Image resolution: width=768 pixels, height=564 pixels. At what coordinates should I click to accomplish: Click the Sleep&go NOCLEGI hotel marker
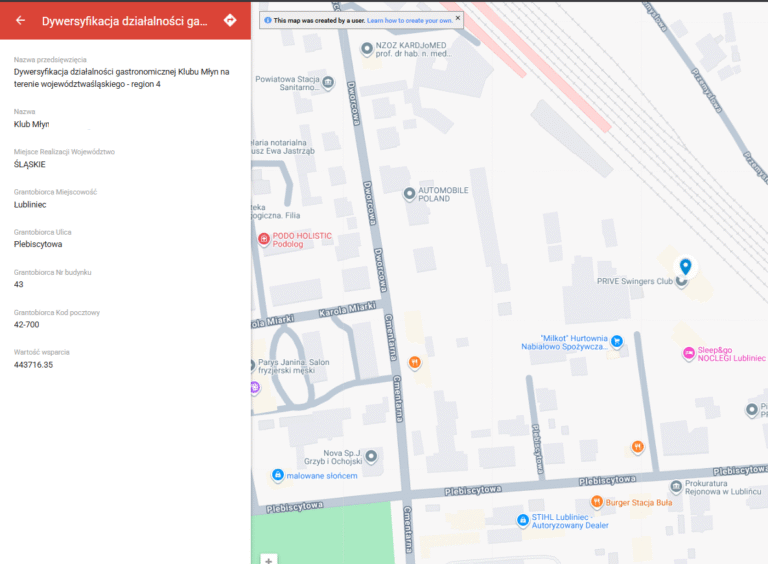[x=688, y=353]
